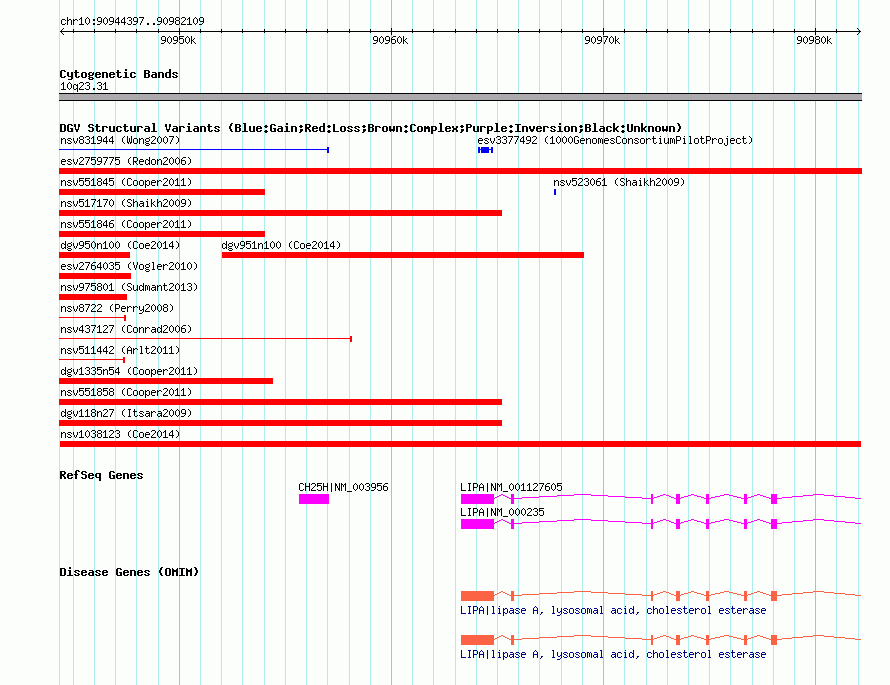The image size is (890, 685).
Task: Open variant nsv8722 (Perry2008) label
Action: pyautogui.click(x=117, y=308)
